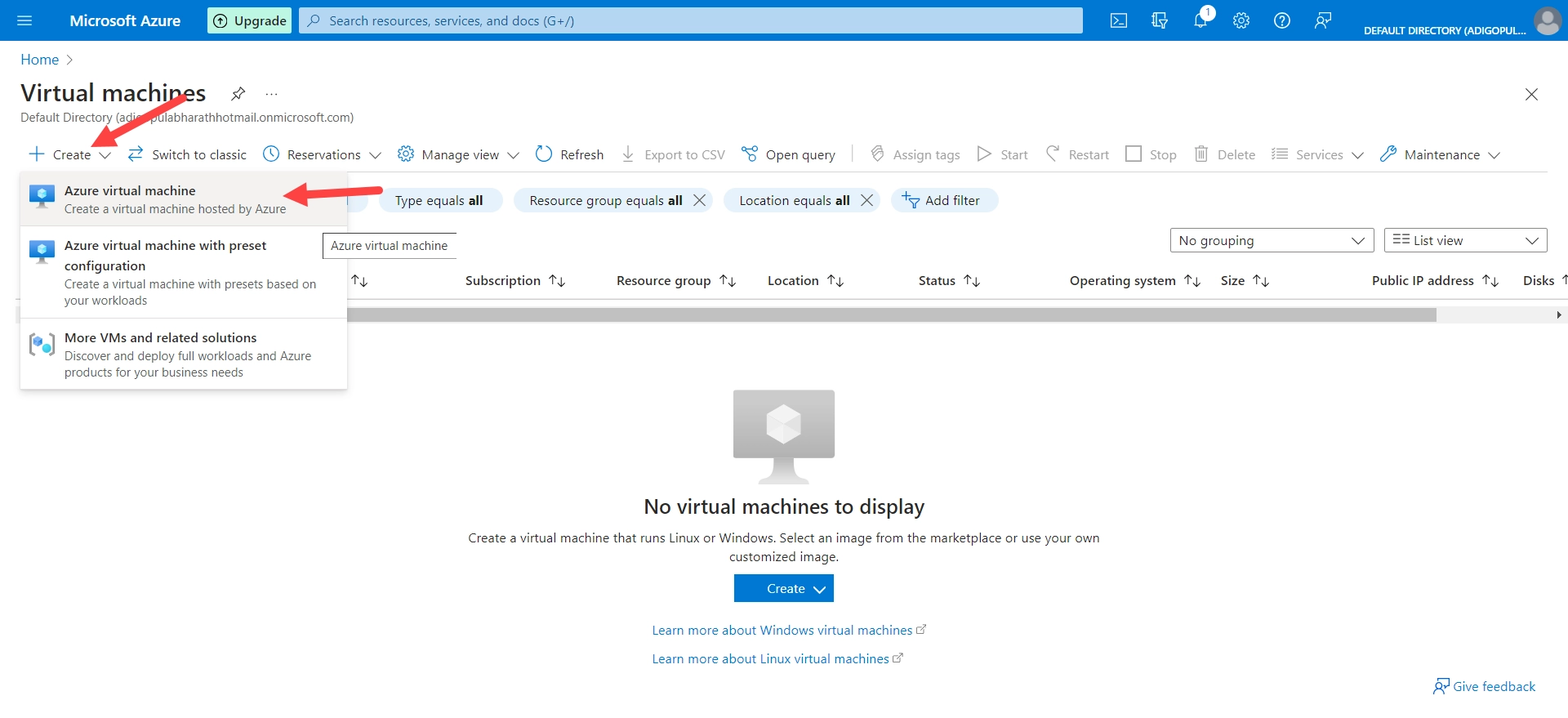This screenshot has width=1568, height=718.
Task: Open Learn more about Linux virtual machines
Action: [x=777, y=658]
